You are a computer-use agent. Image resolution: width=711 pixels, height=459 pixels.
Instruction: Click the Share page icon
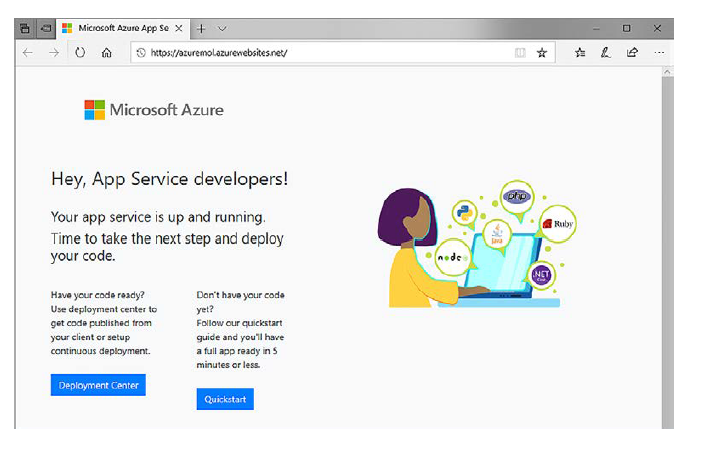pos(632,53)
